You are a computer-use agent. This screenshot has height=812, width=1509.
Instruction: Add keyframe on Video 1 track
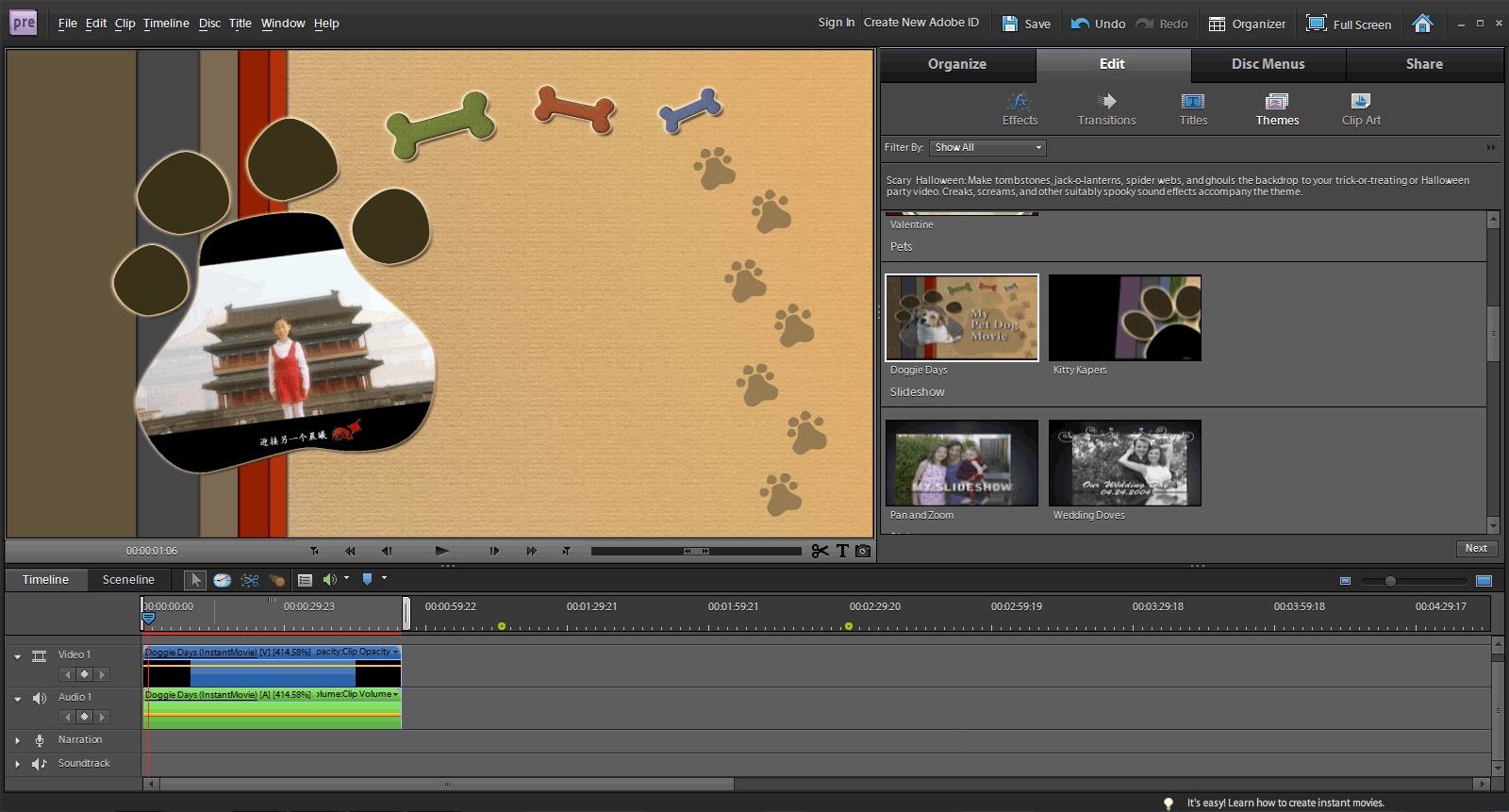(84, 674)
